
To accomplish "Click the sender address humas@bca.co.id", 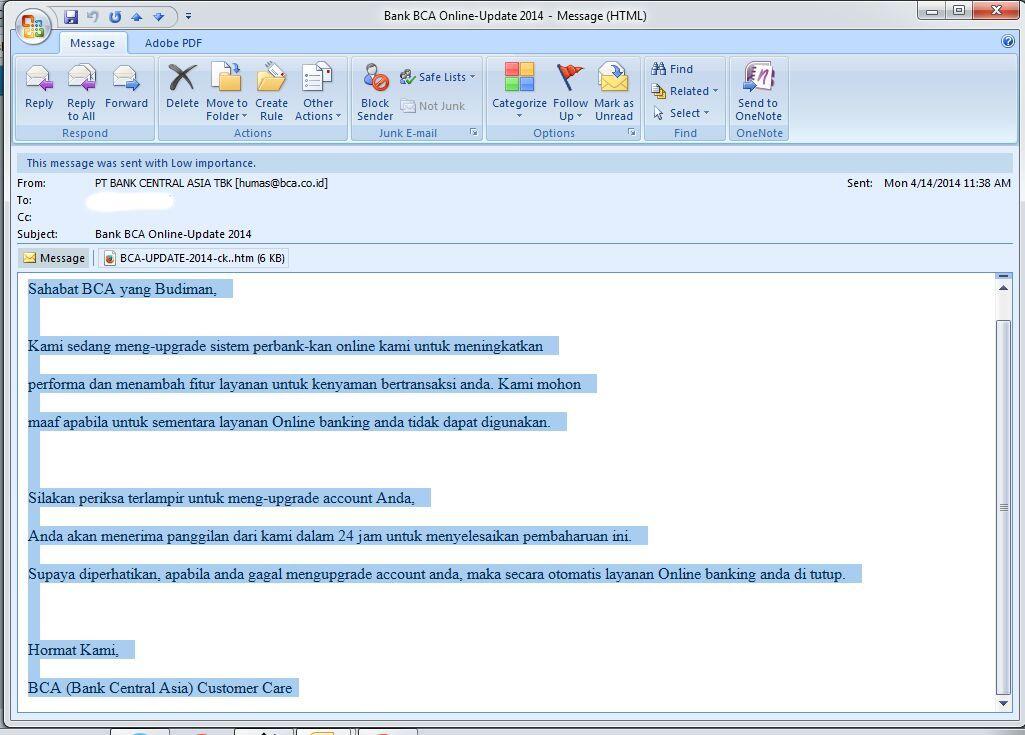I will pyautogui.click(x=281, y=183).
